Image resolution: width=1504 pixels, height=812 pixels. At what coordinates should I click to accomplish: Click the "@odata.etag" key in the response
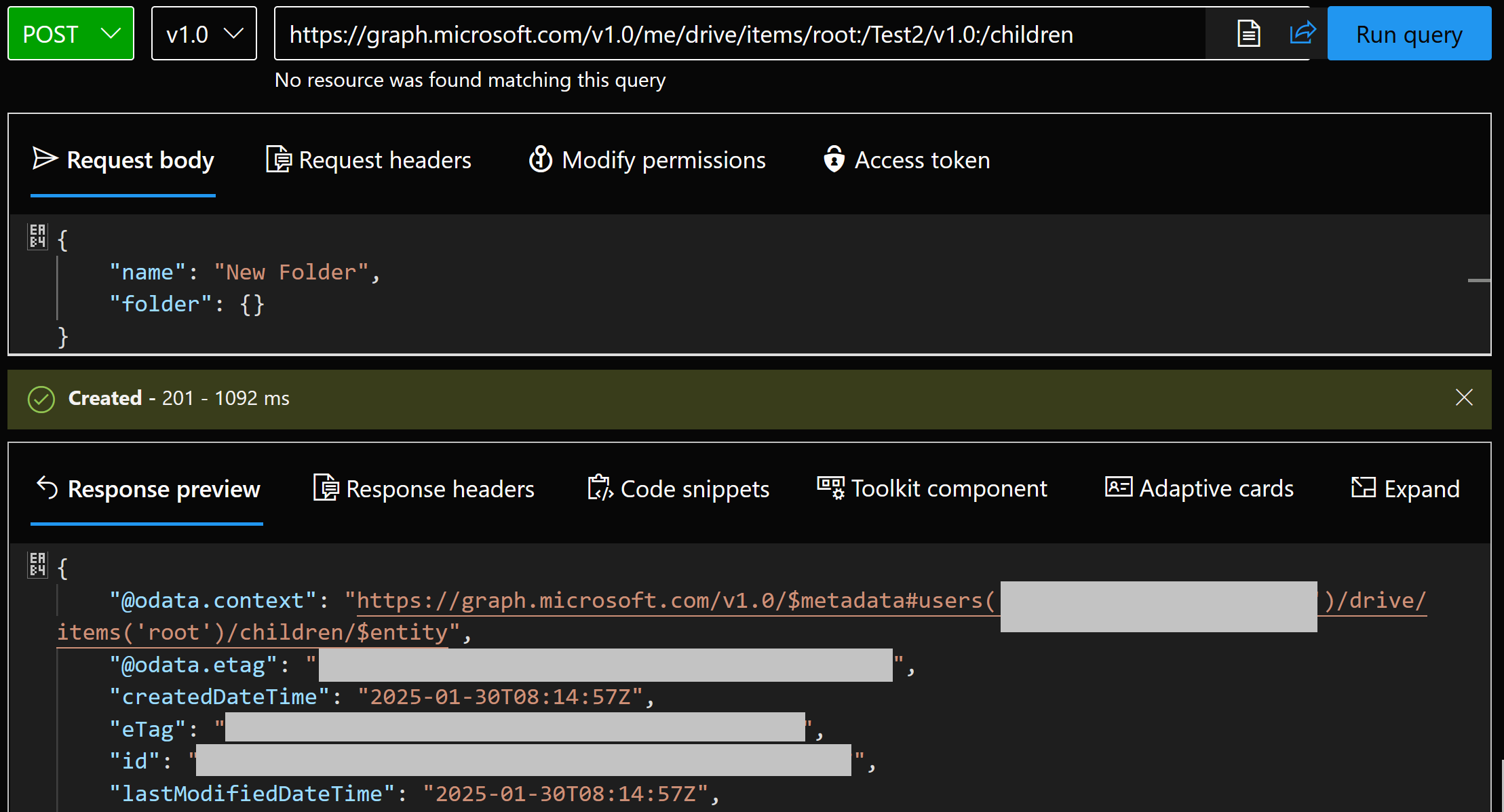tap(194, 665)
